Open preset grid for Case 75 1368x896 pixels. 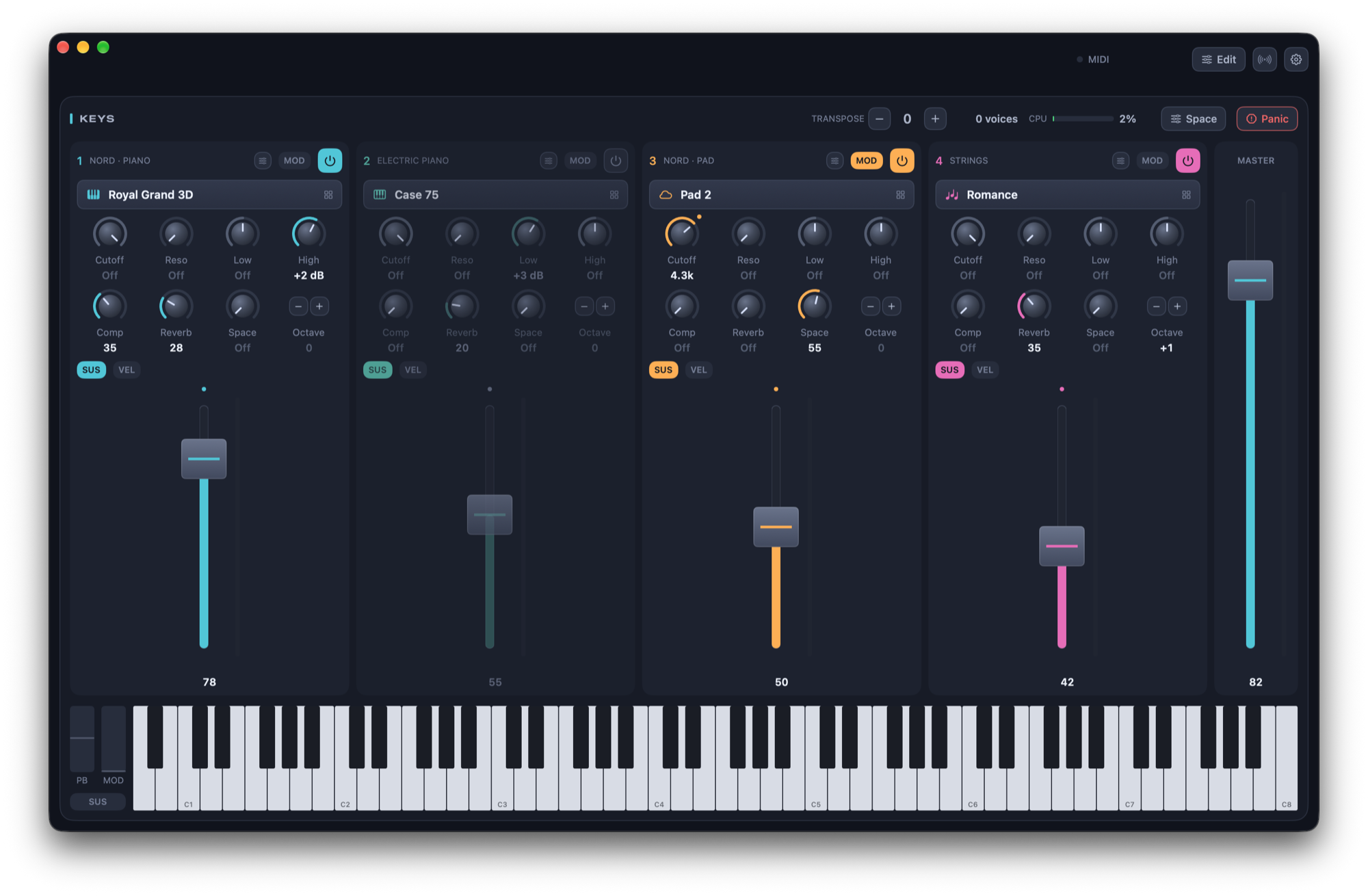coord(614,195)
